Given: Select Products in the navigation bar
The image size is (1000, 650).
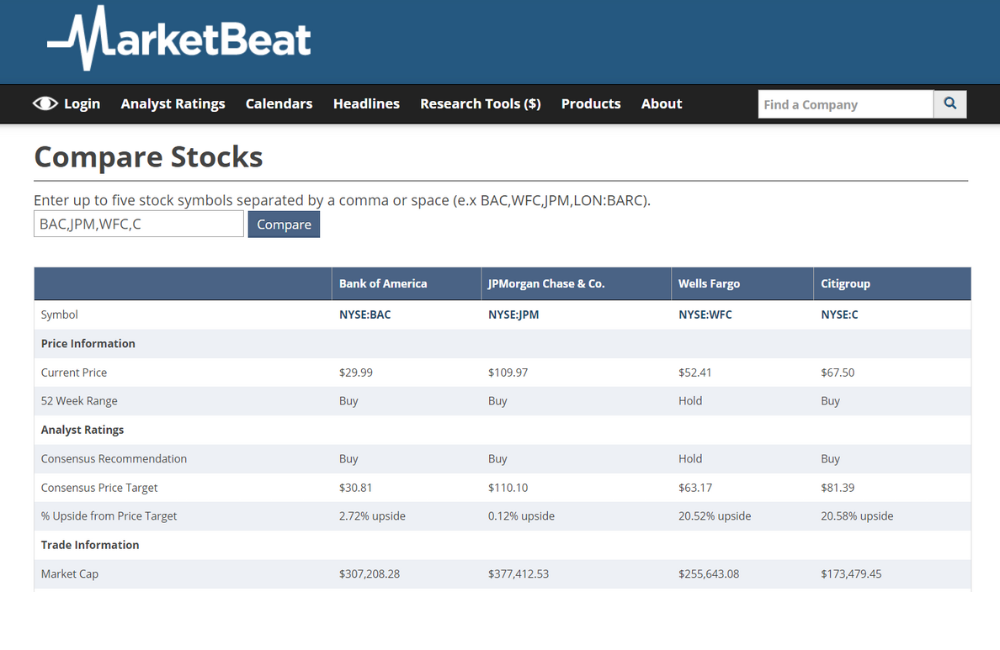Looking at the screenshot, I should click(x=591, y=104).
